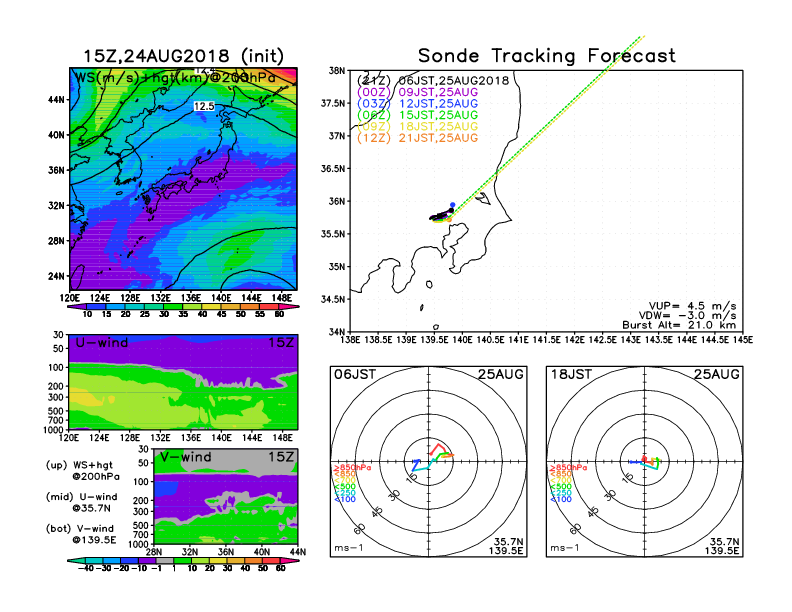
Task: Click the 60 ring label in 06JST hodograph
Action: pos(359,529)
